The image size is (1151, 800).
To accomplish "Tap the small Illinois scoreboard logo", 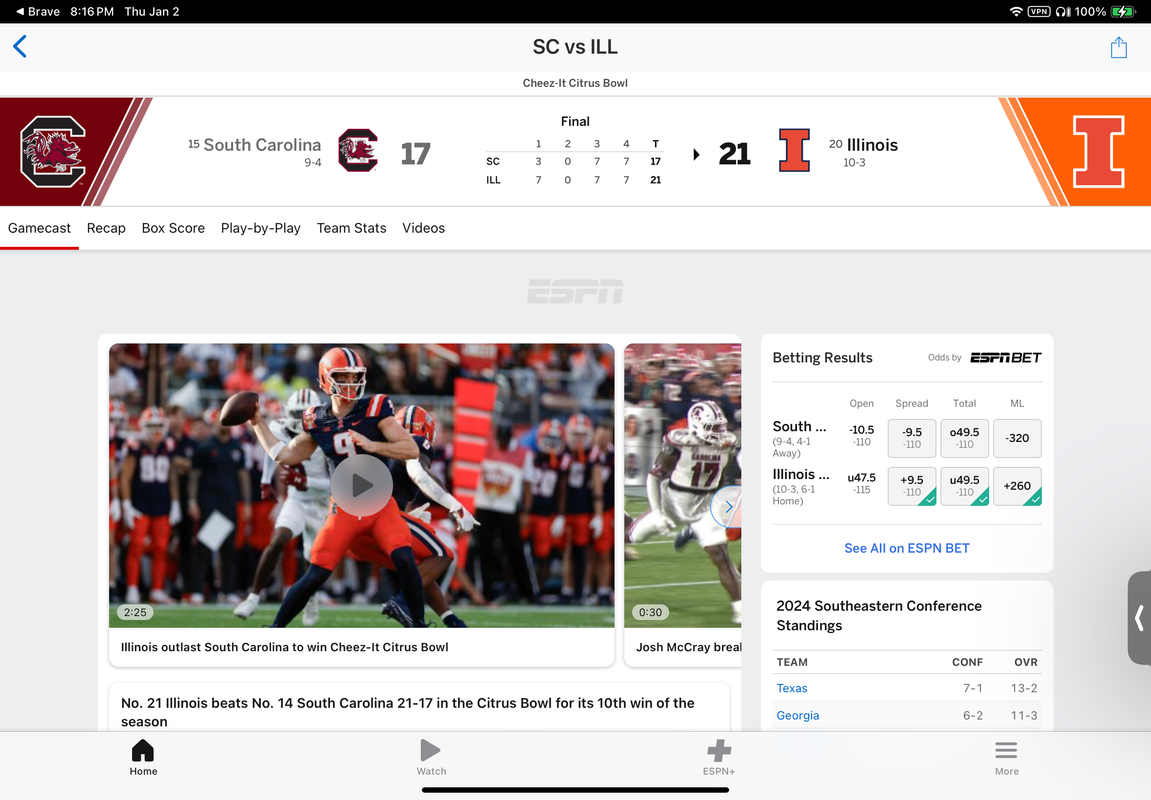I will pyautogui.click(x=794, y=150).
